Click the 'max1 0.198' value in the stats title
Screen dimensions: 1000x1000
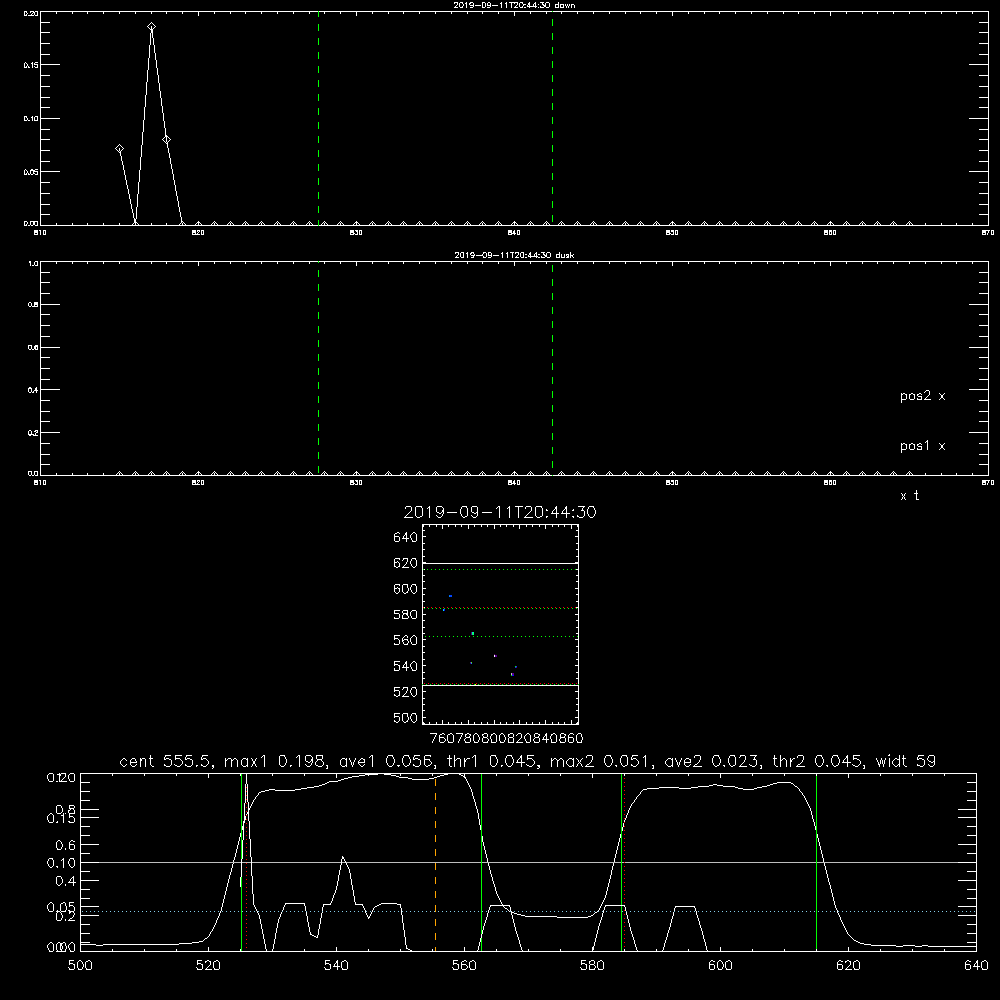(x=276, y=761)
